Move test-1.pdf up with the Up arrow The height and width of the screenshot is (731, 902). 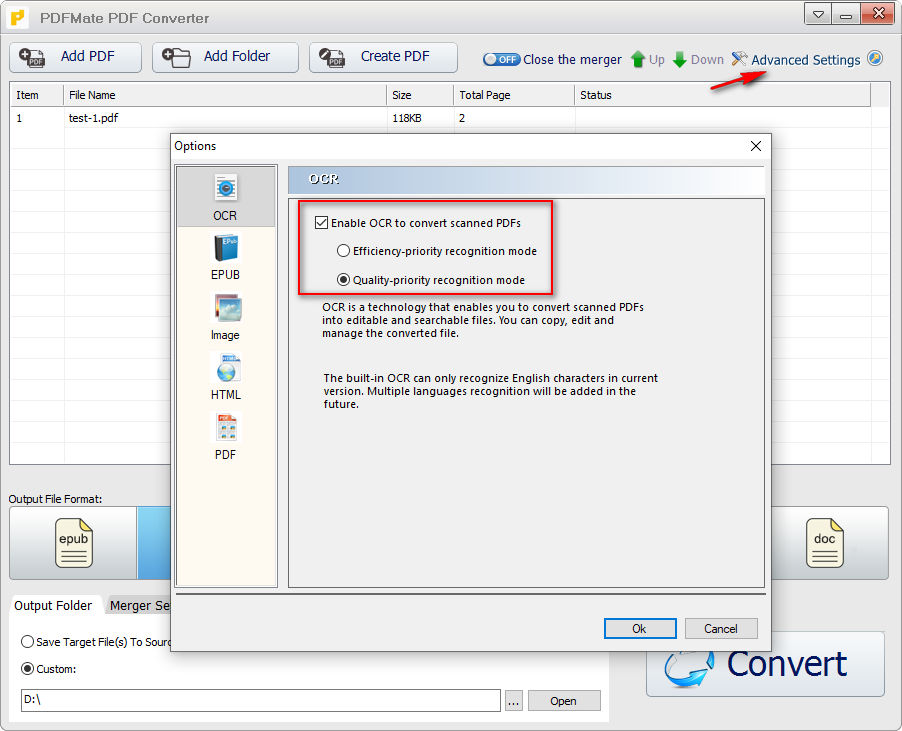(647, 59)
